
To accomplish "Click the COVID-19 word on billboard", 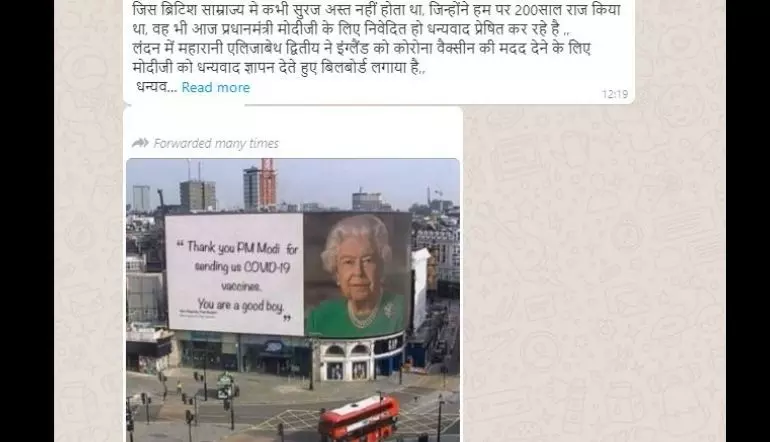I will [x=267, y=267].
